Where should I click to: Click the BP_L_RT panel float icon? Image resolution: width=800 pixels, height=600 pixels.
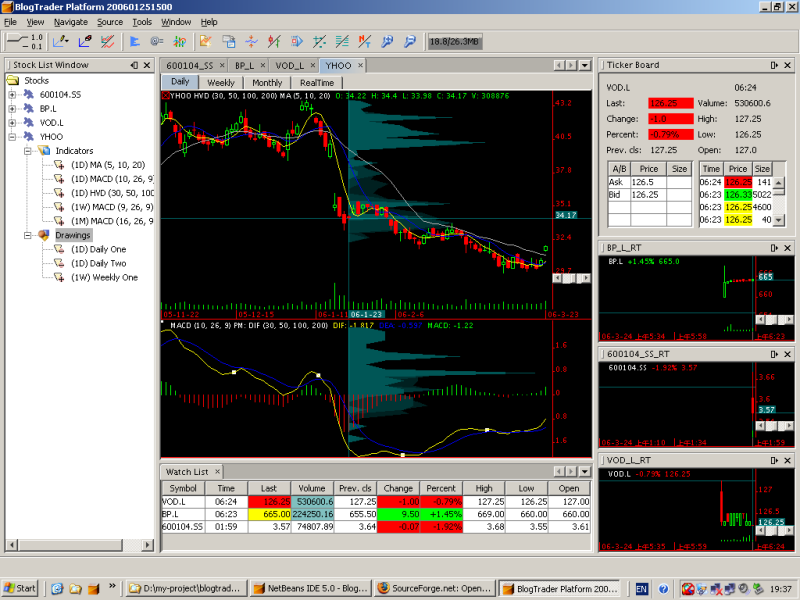[774, 248]
